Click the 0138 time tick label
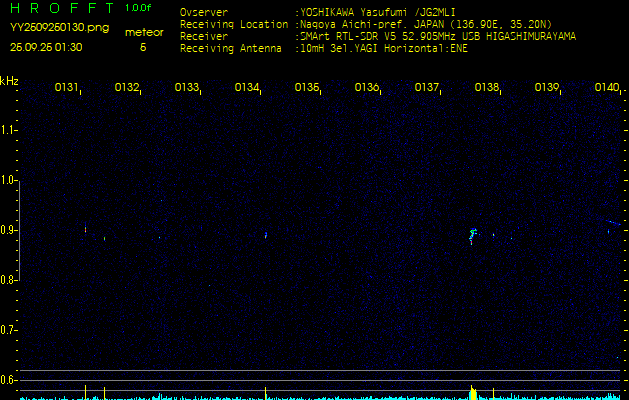 (x=486, y=87)
